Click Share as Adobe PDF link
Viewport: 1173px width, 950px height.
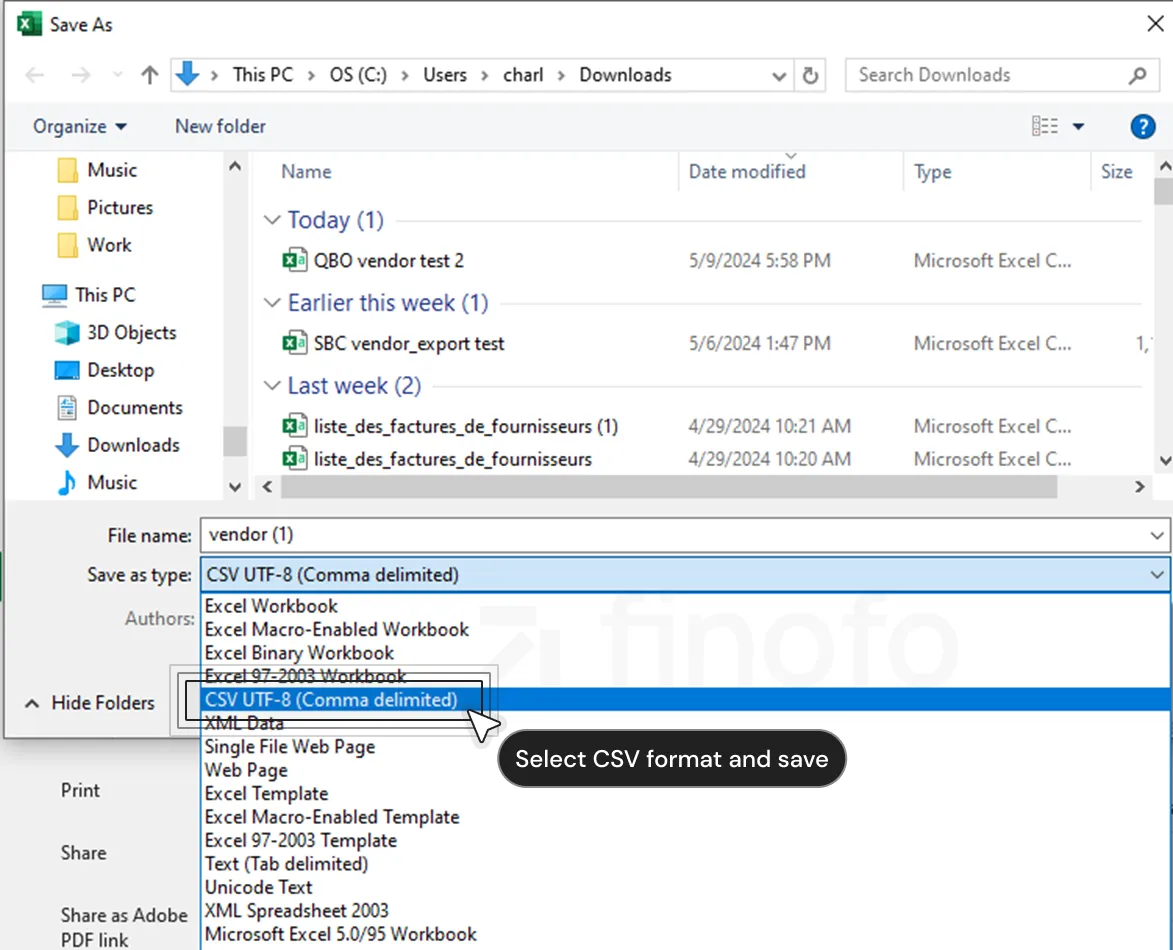click(x=123, y=928)
